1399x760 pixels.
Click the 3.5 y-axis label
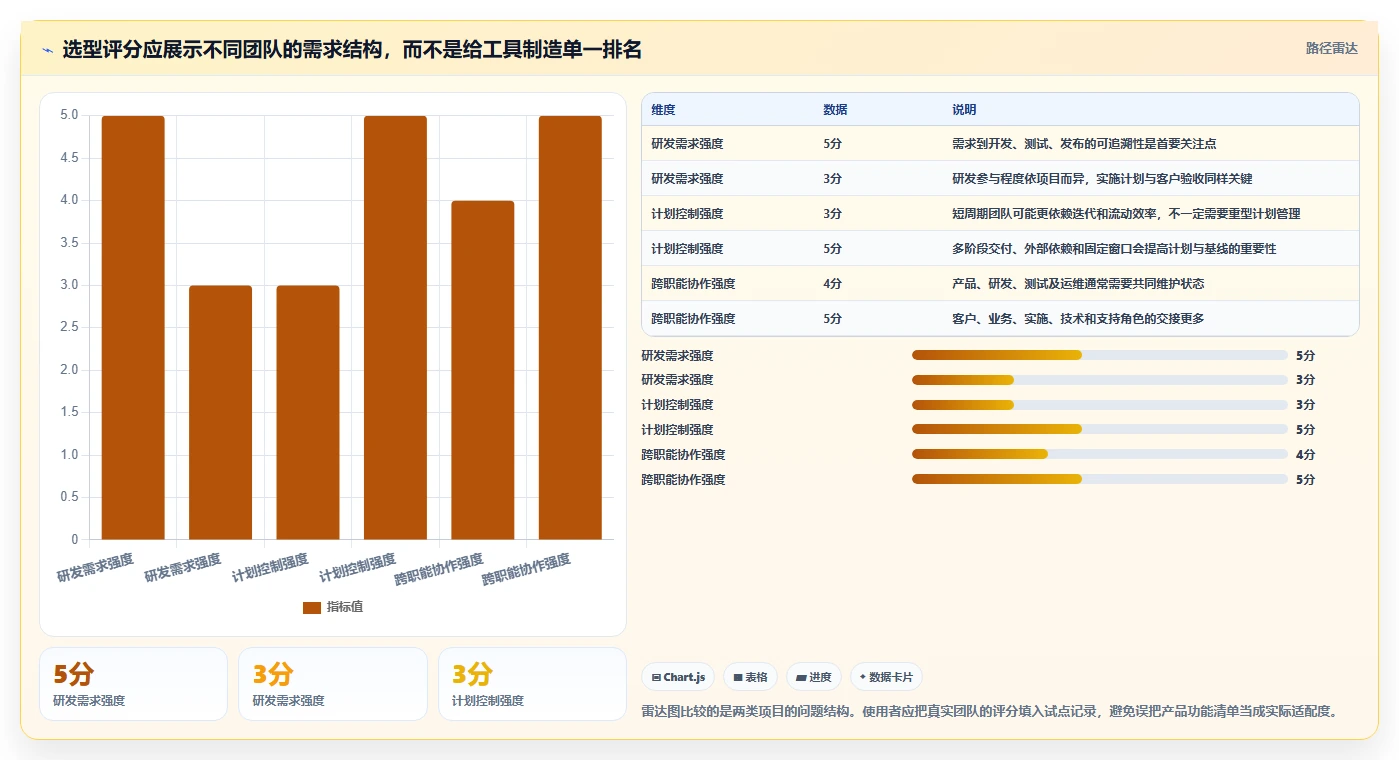(x=69, y=243)
